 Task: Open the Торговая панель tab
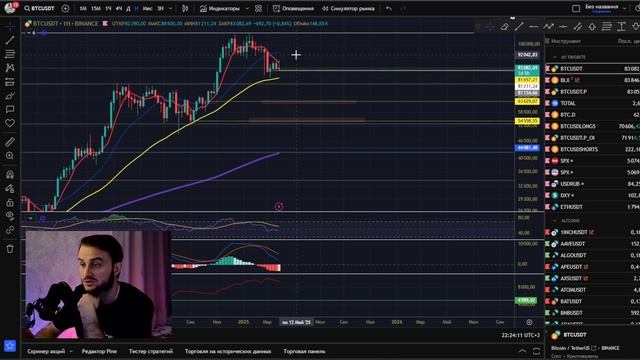[x=304, y=351]
